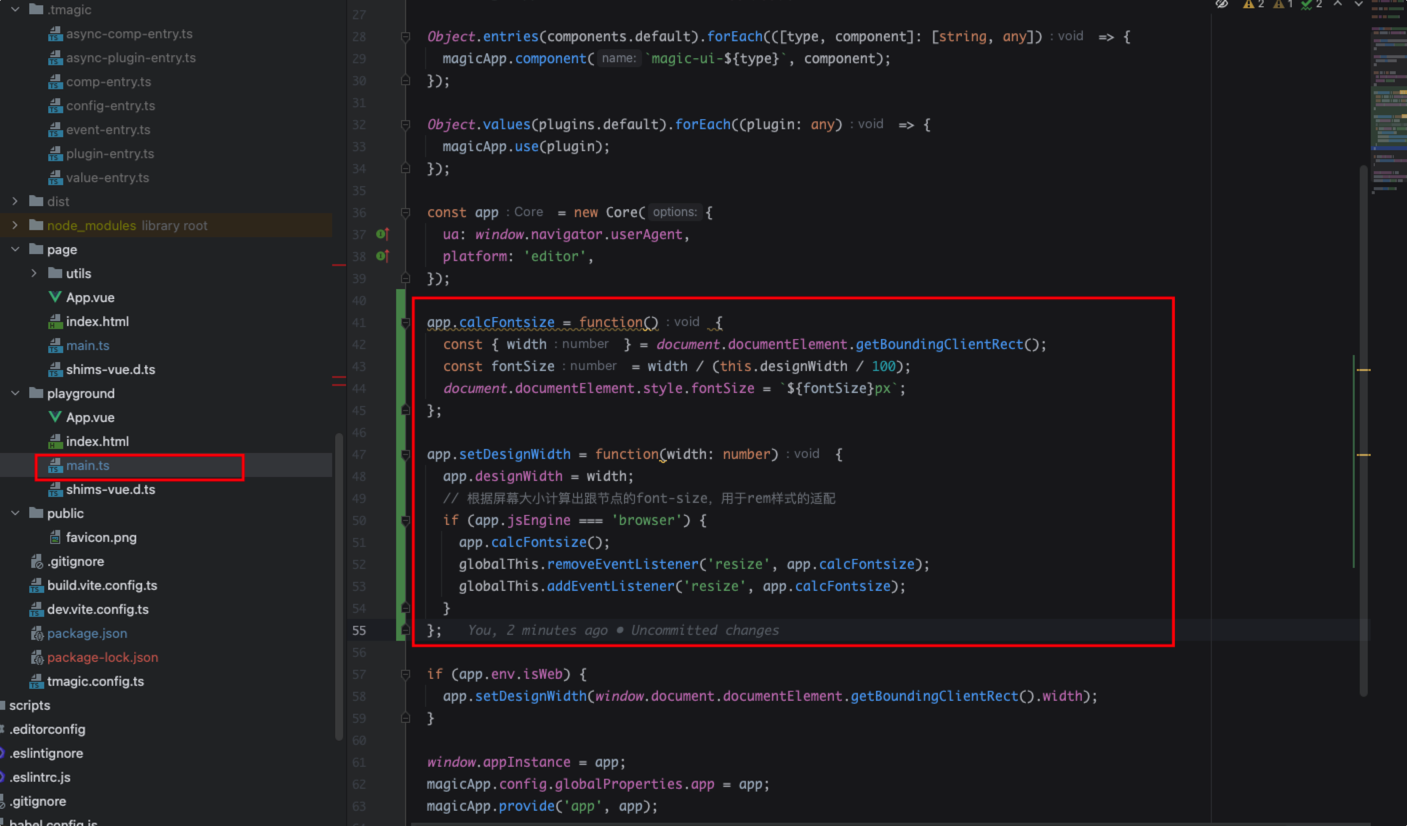Click the Vue icon next to playground App.vue
This screenshot has width=1407, height=826.
(57, 417)
